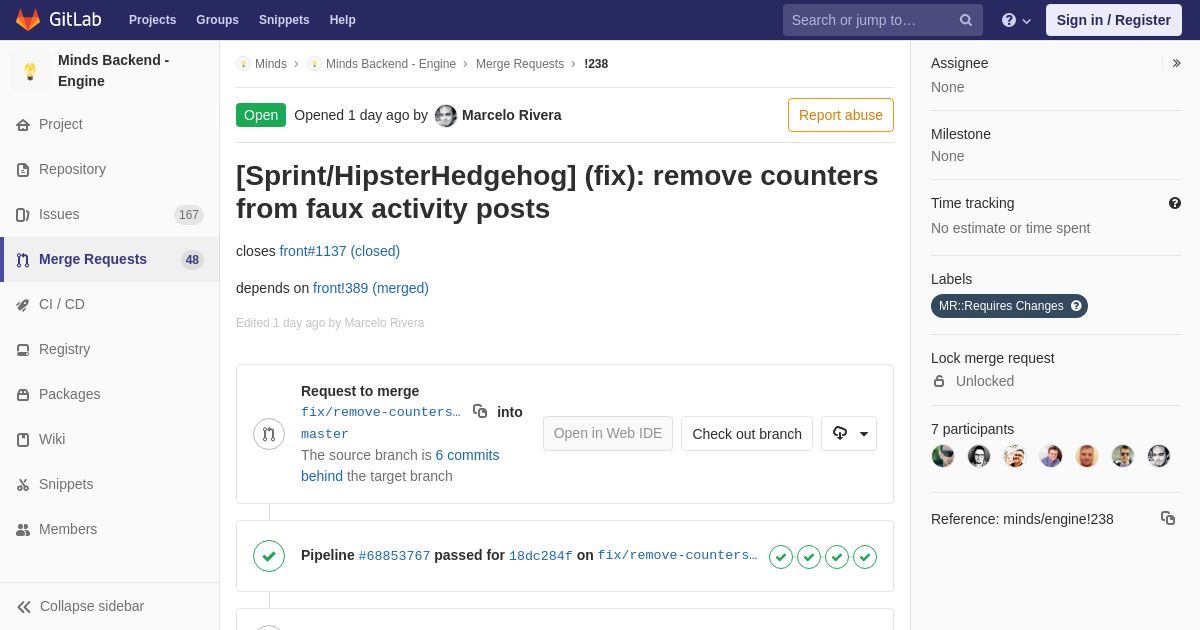Copy the merge request reference
Viewport: 1200px width, 630px height.
[x=1168, y=518]
